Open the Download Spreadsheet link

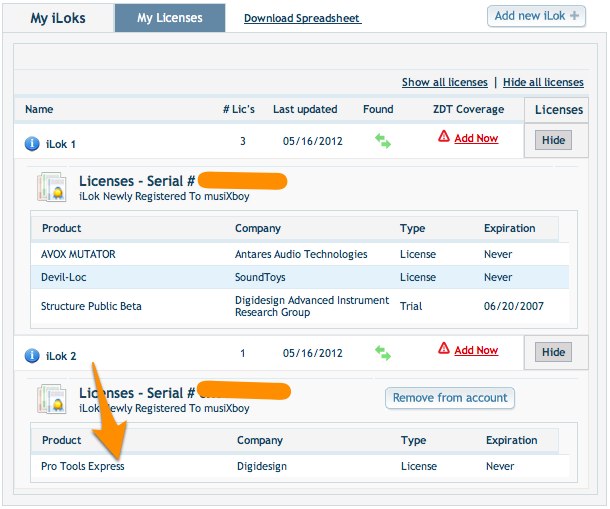[x=302, y=18]
